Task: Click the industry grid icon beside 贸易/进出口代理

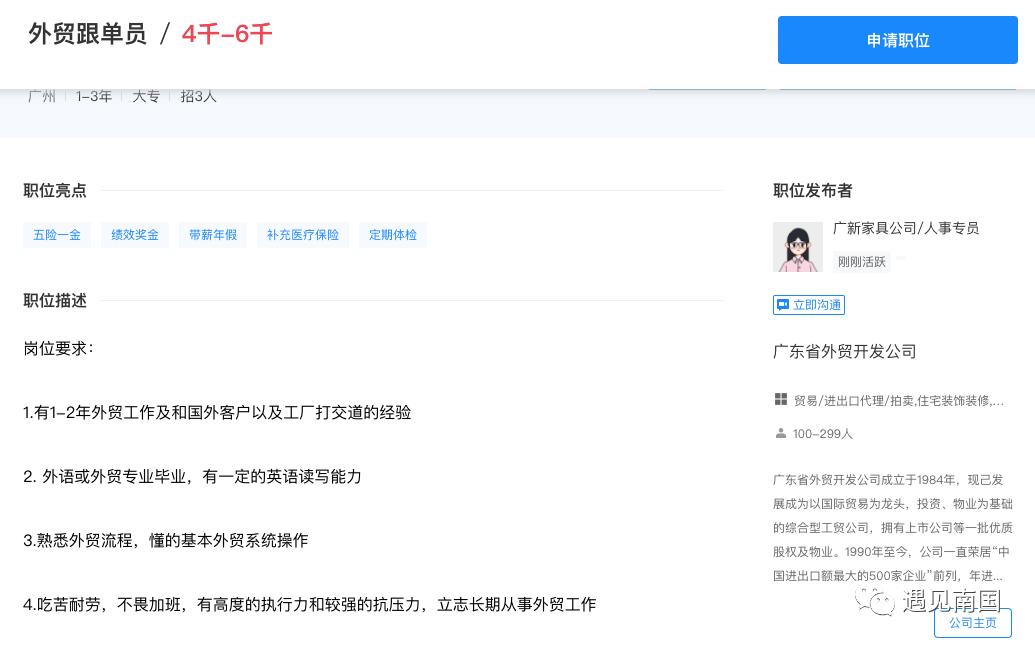Action: point(780,398)
